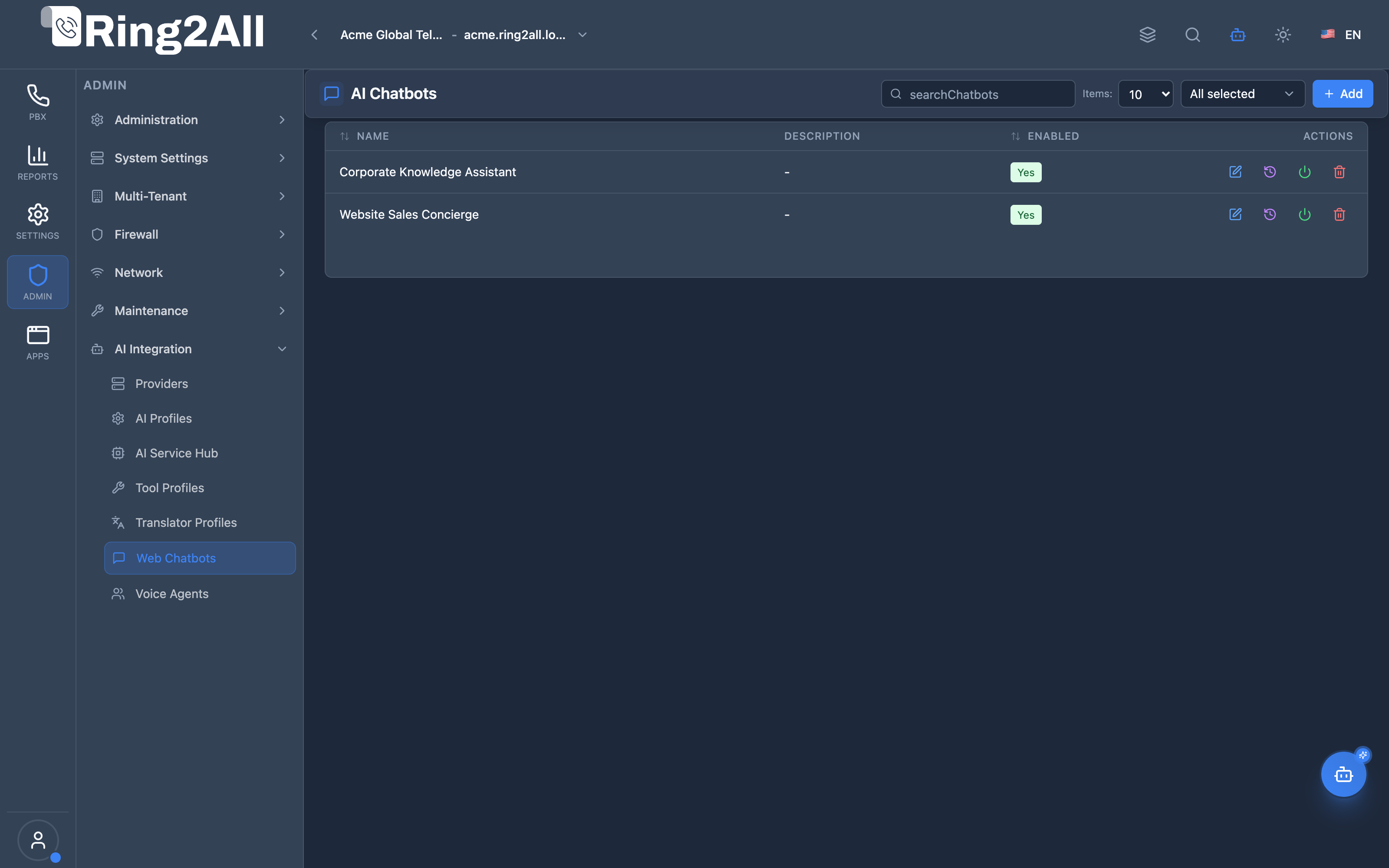The width and height of the screenshot is (1389, 868).
Task: Click the Yes badge for Corporate Knowledge Assistant
Action: point(1026,172)
